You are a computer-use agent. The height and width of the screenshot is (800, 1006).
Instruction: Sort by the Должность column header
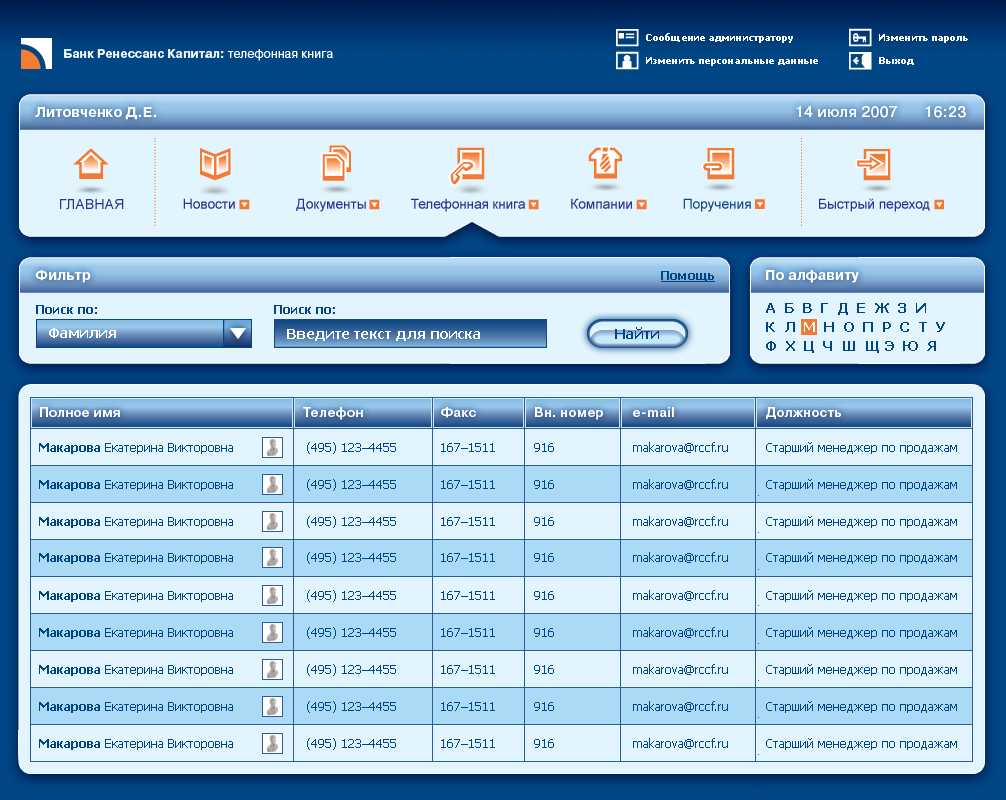[803, 412]
